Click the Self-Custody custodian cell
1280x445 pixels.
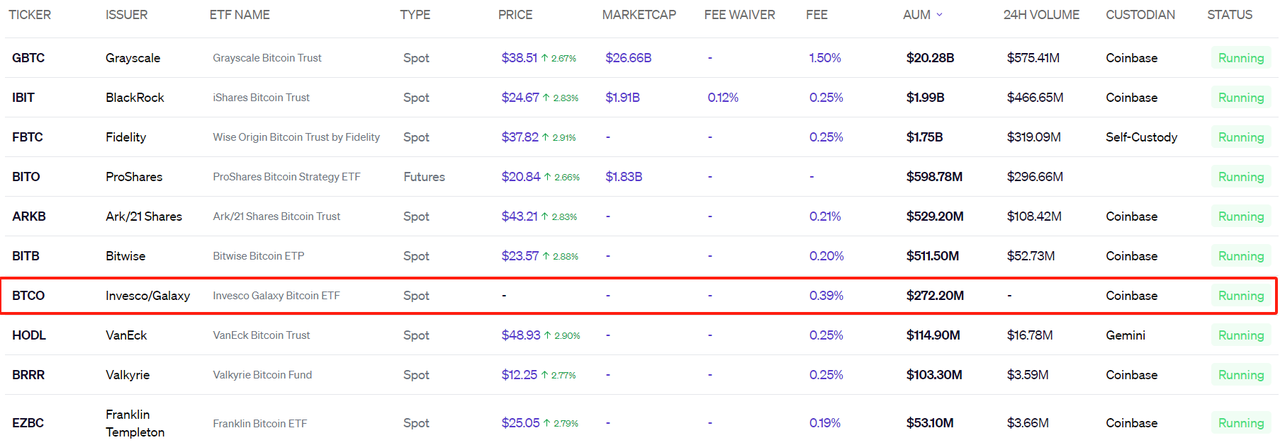[1142, 137]
